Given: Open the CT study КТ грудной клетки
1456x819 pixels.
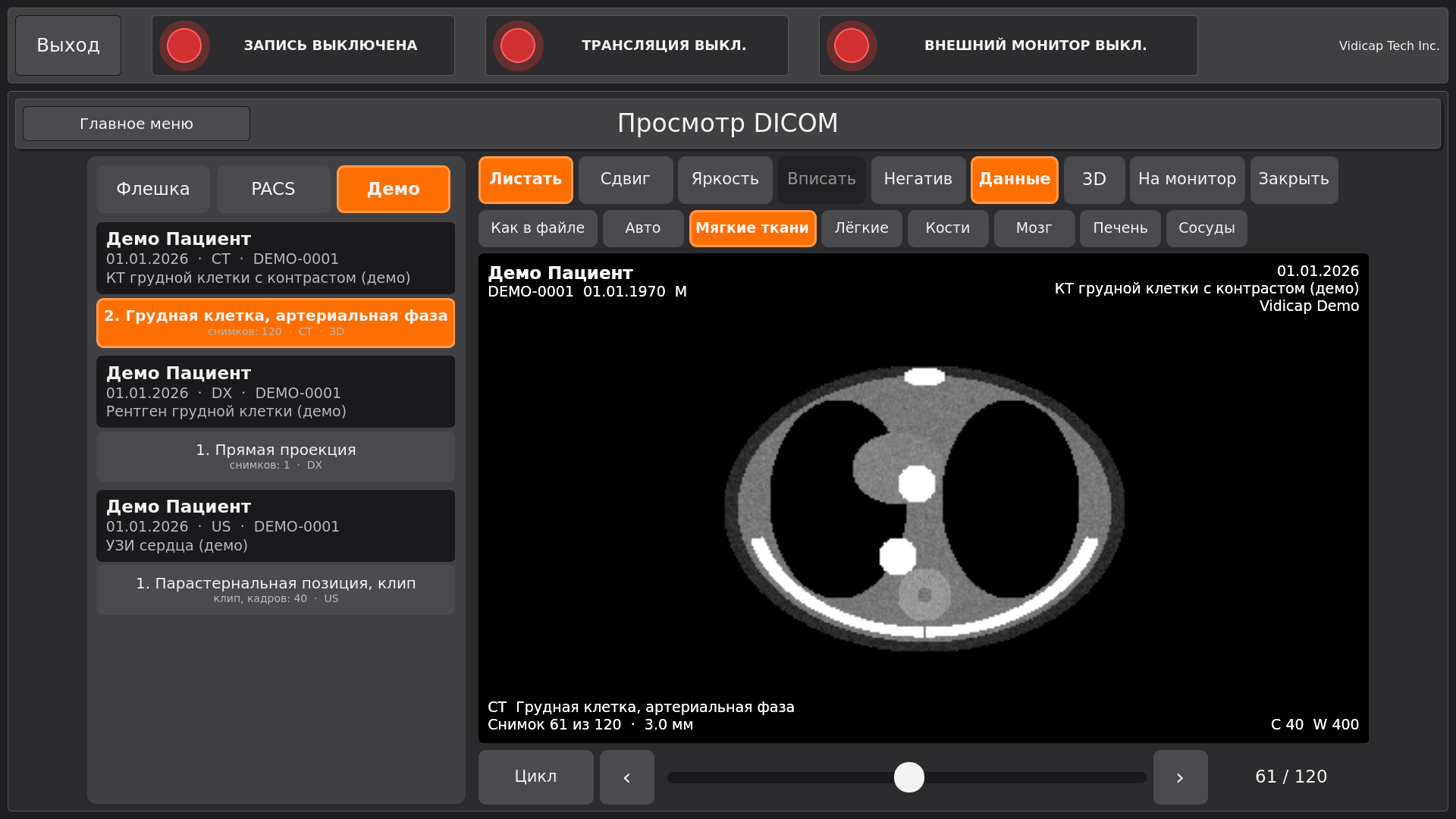Looking at the screenshot, I should pos(276,258).
